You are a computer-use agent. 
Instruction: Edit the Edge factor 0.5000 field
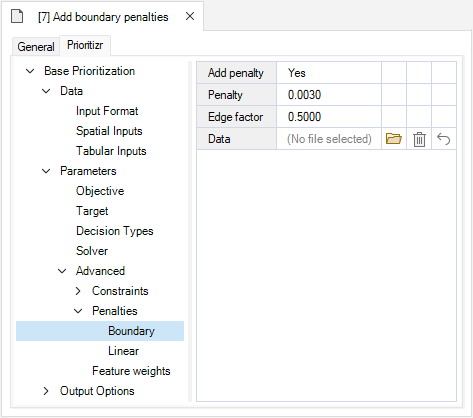[x=329, y=117]
